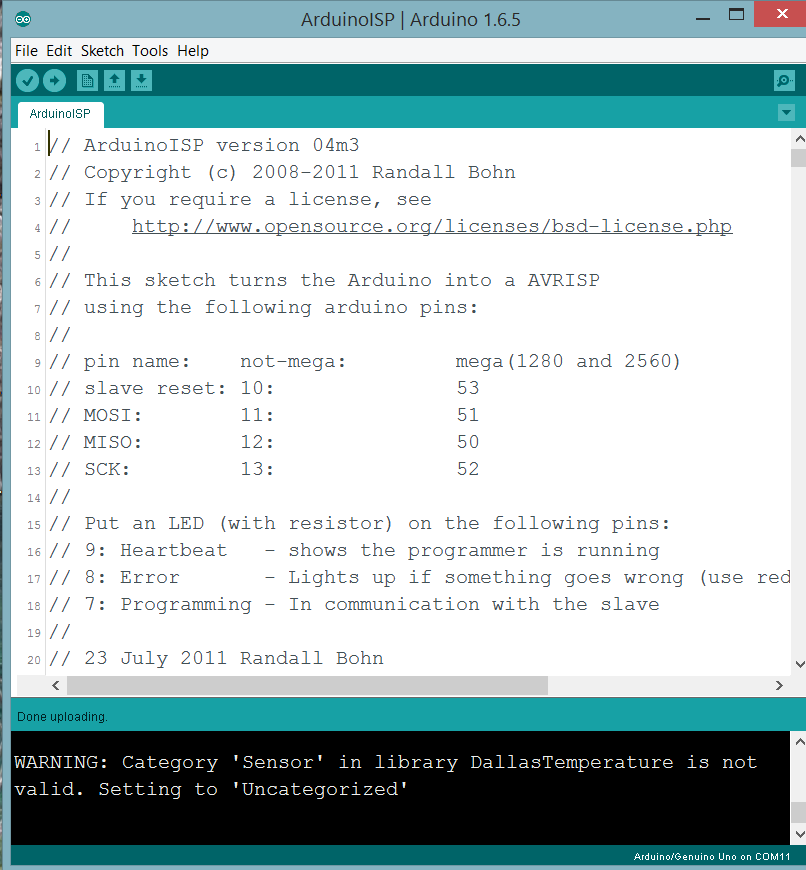Click the 'ArduinoISP version 04m3' comment line
The image size is (806, 870).
[204, 145]
